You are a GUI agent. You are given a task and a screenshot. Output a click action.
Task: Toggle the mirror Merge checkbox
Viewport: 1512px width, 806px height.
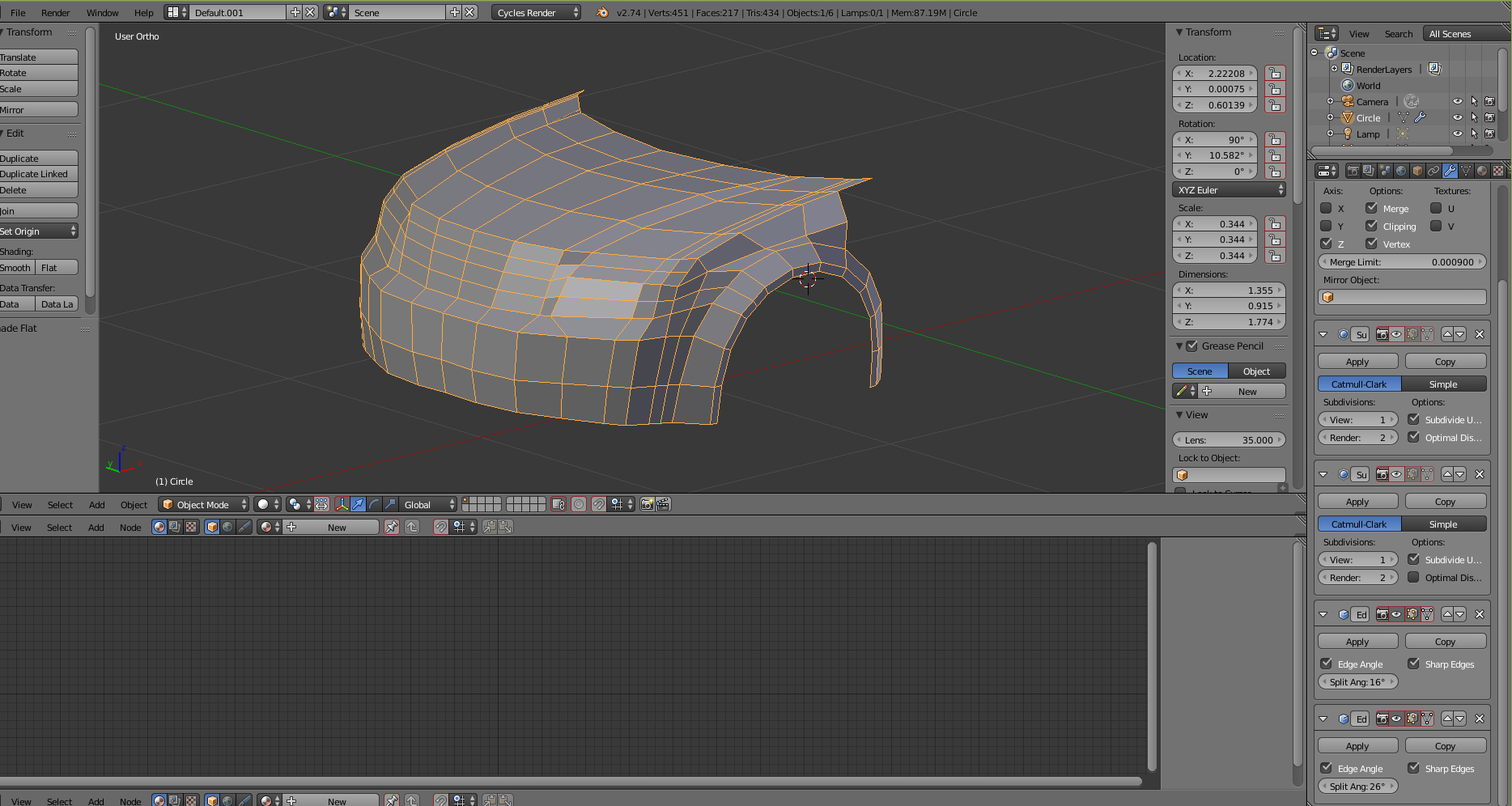coord(1372,208)
